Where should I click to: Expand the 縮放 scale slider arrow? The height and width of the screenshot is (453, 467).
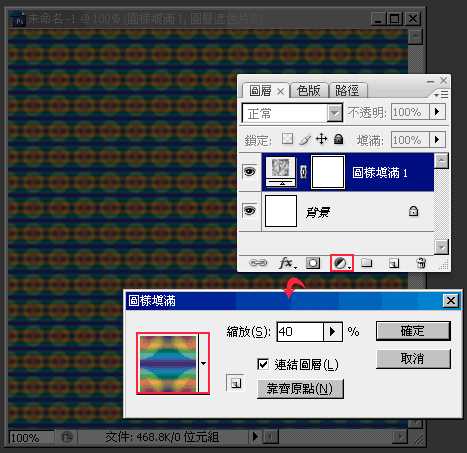332,332
